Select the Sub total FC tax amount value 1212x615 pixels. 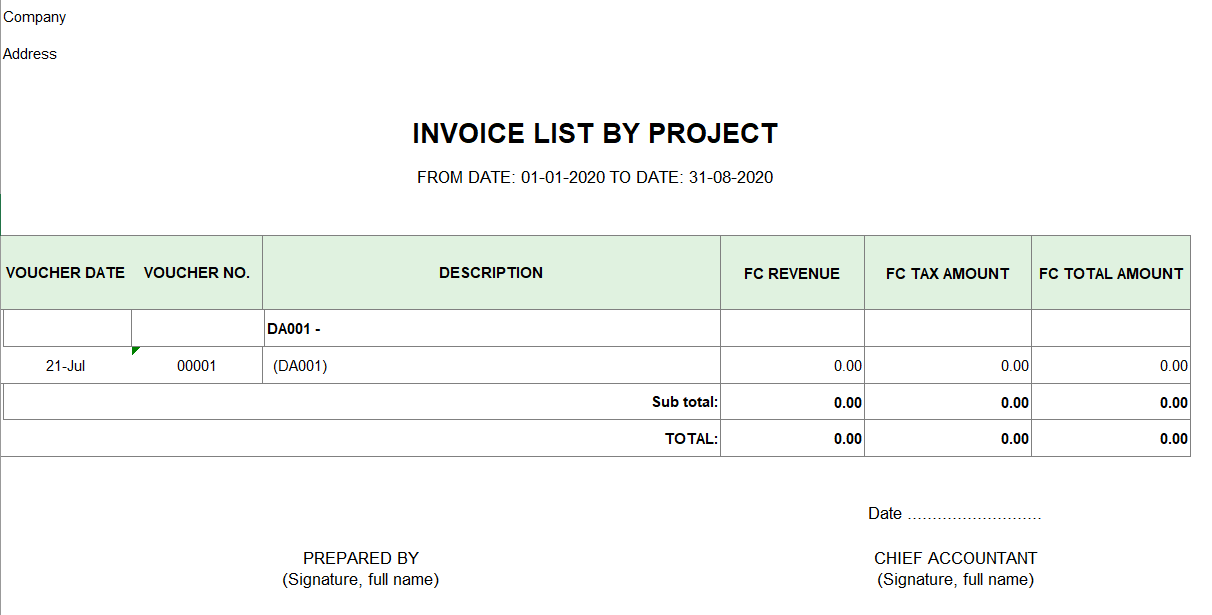pos(1014,403)
